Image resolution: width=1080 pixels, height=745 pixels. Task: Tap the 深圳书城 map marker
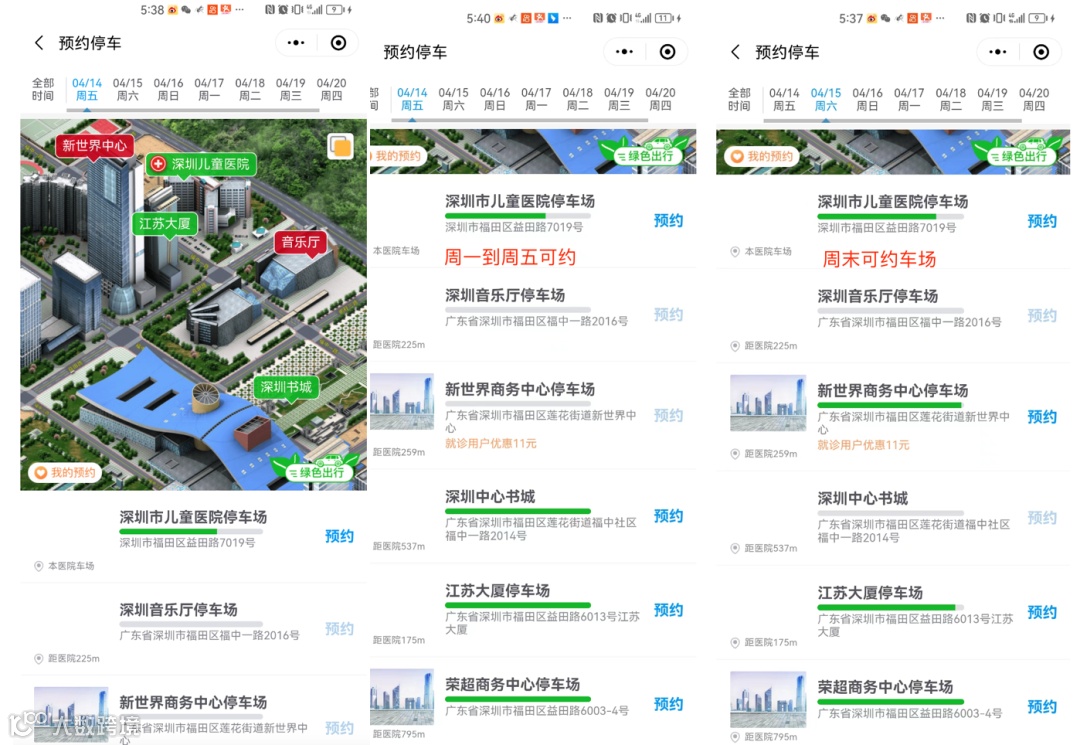pyautogui.click(x=286, y=388)
